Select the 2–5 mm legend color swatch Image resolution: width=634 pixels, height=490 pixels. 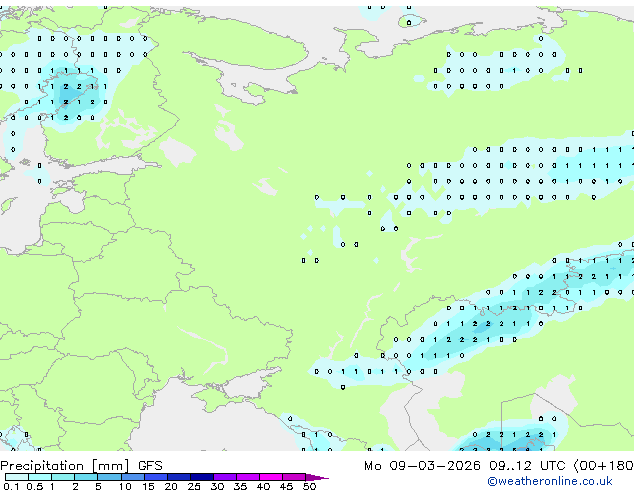86,477
